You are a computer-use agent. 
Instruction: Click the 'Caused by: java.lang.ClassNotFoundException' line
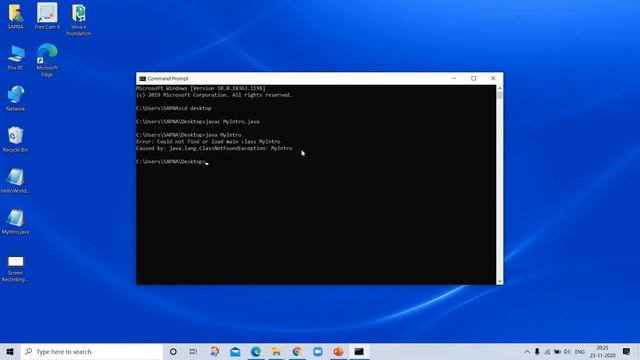coord(214,148)
